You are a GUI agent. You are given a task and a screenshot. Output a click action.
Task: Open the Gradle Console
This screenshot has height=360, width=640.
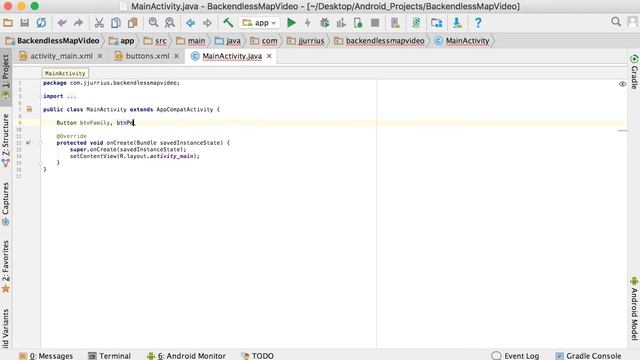coord(588,356)
